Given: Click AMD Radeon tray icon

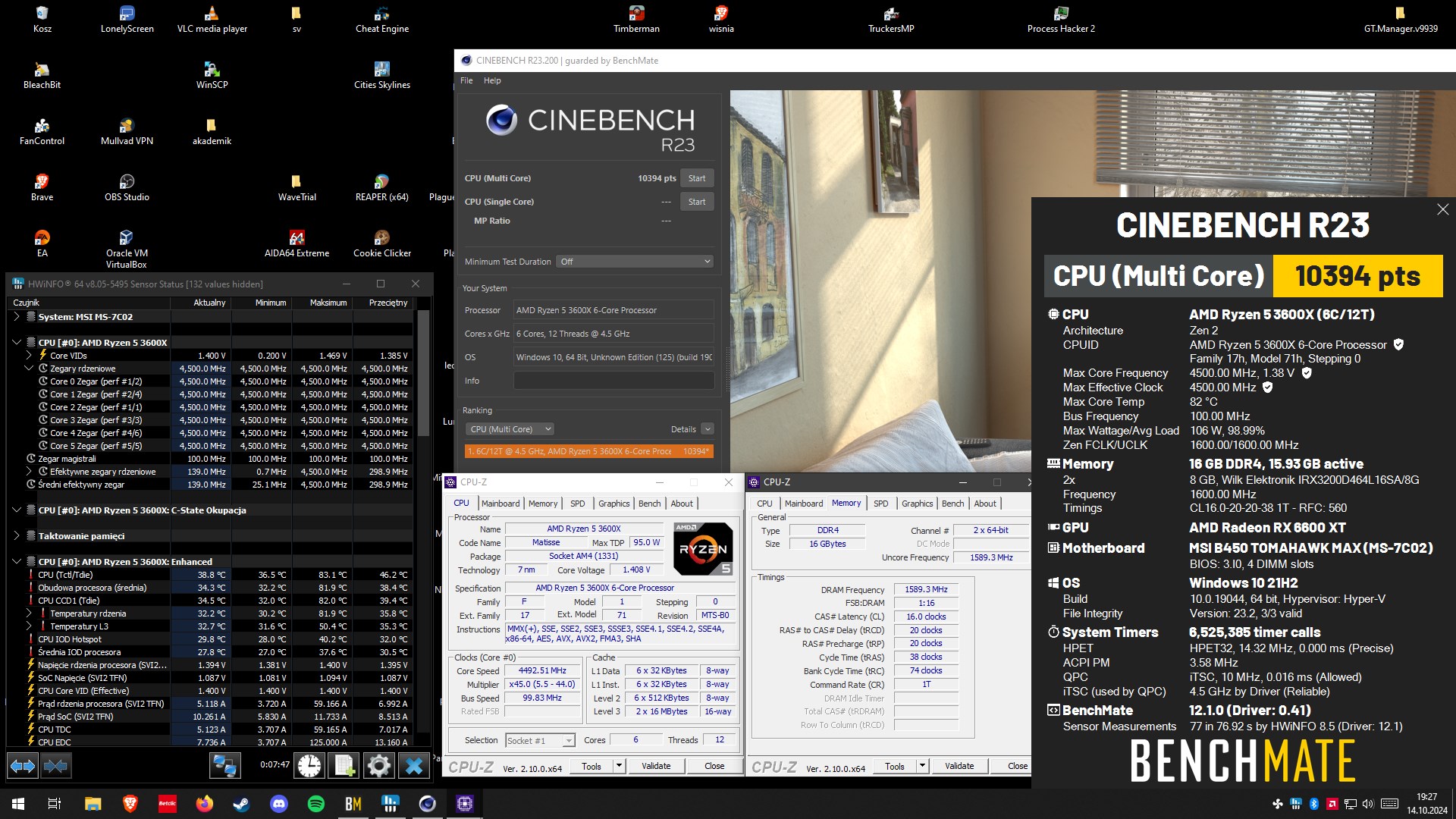Looking at the screenshot, I should tap(1332, 804).
